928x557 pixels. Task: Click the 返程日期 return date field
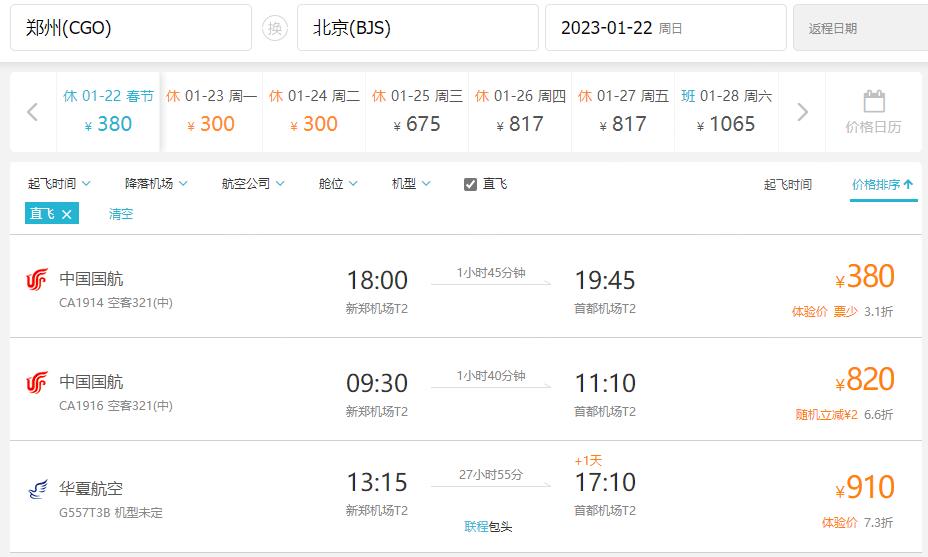pos(858,28)
